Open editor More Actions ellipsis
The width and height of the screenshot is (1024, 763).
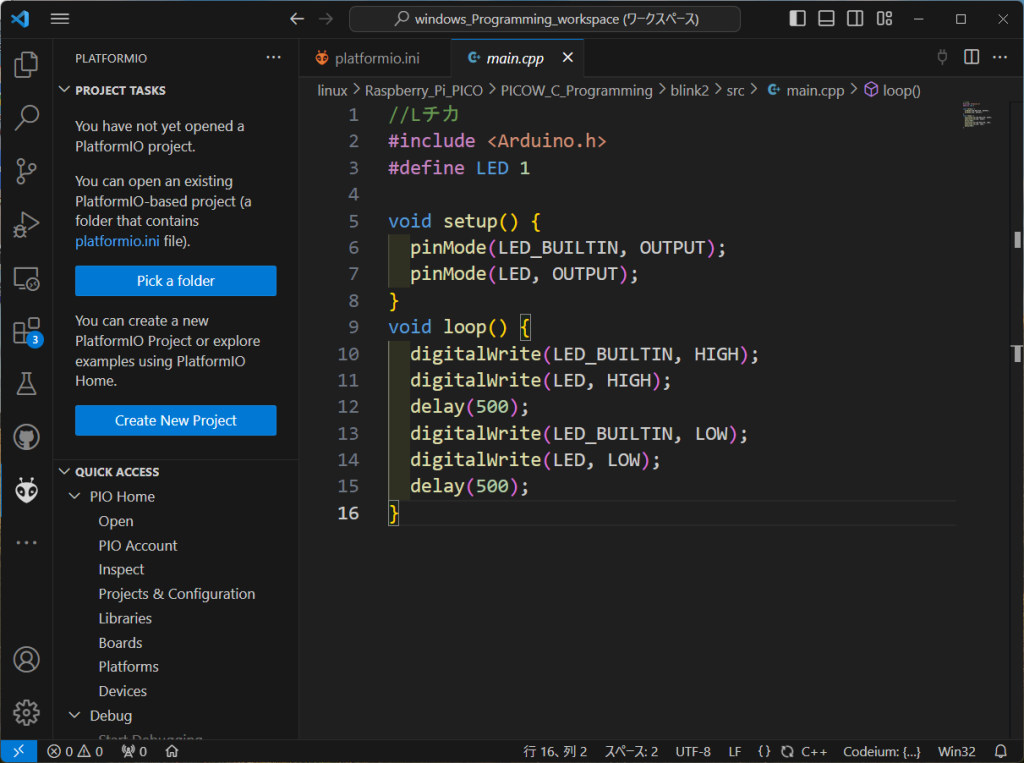(1000, 57)
